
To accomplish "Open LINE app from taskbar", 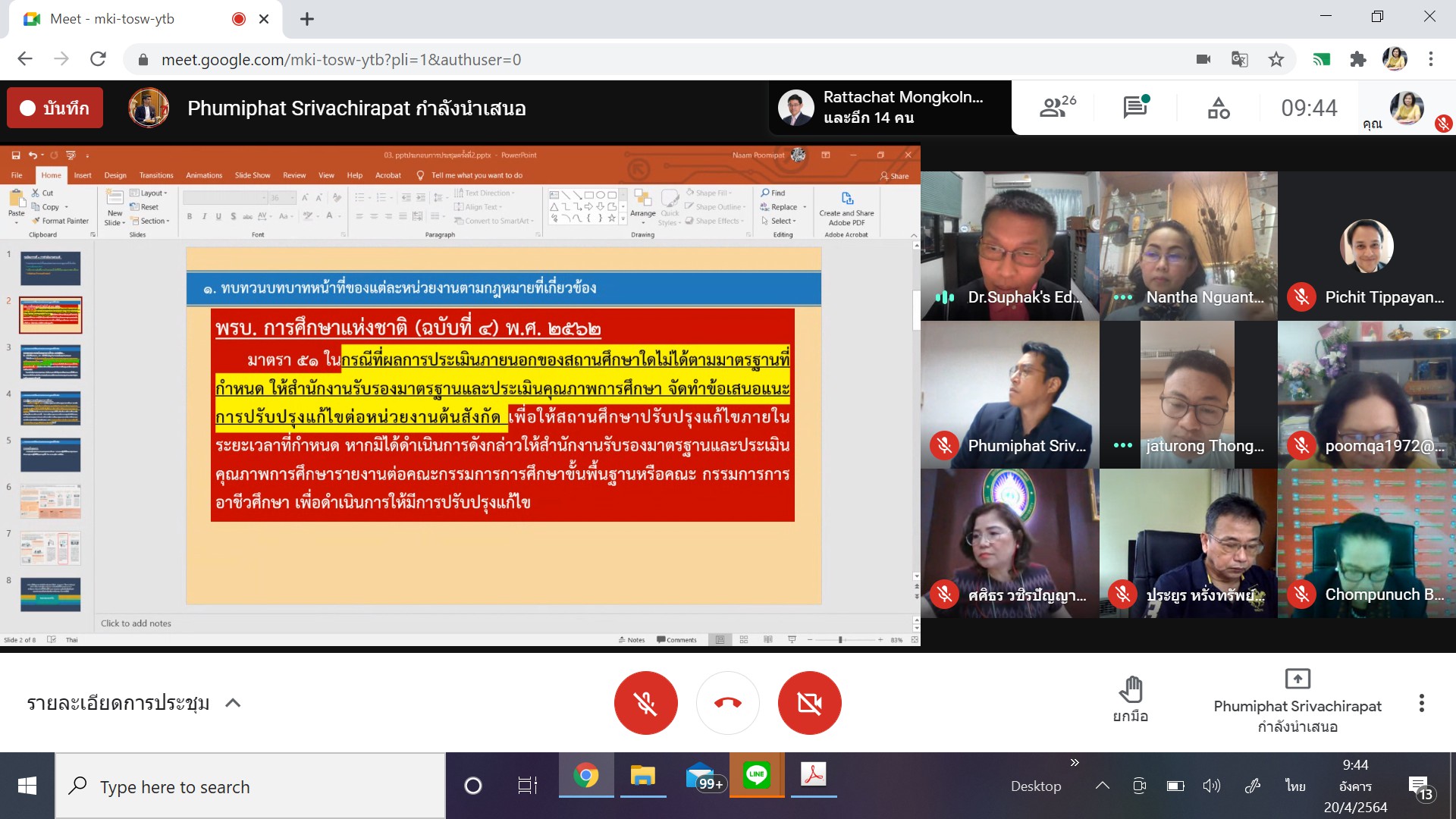I will tap(756, 775).
